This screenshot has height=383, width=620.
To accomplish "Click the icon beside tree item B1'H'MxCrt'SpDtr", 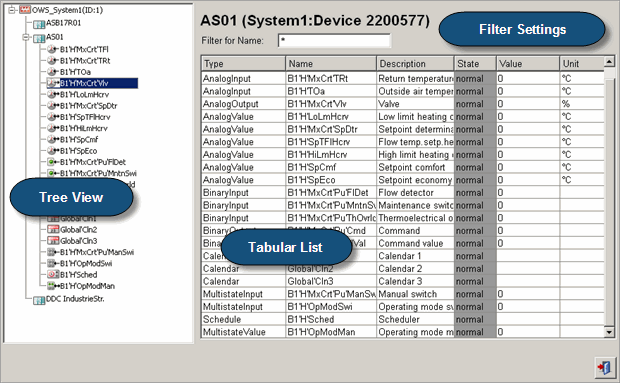I will coord(53,106).
